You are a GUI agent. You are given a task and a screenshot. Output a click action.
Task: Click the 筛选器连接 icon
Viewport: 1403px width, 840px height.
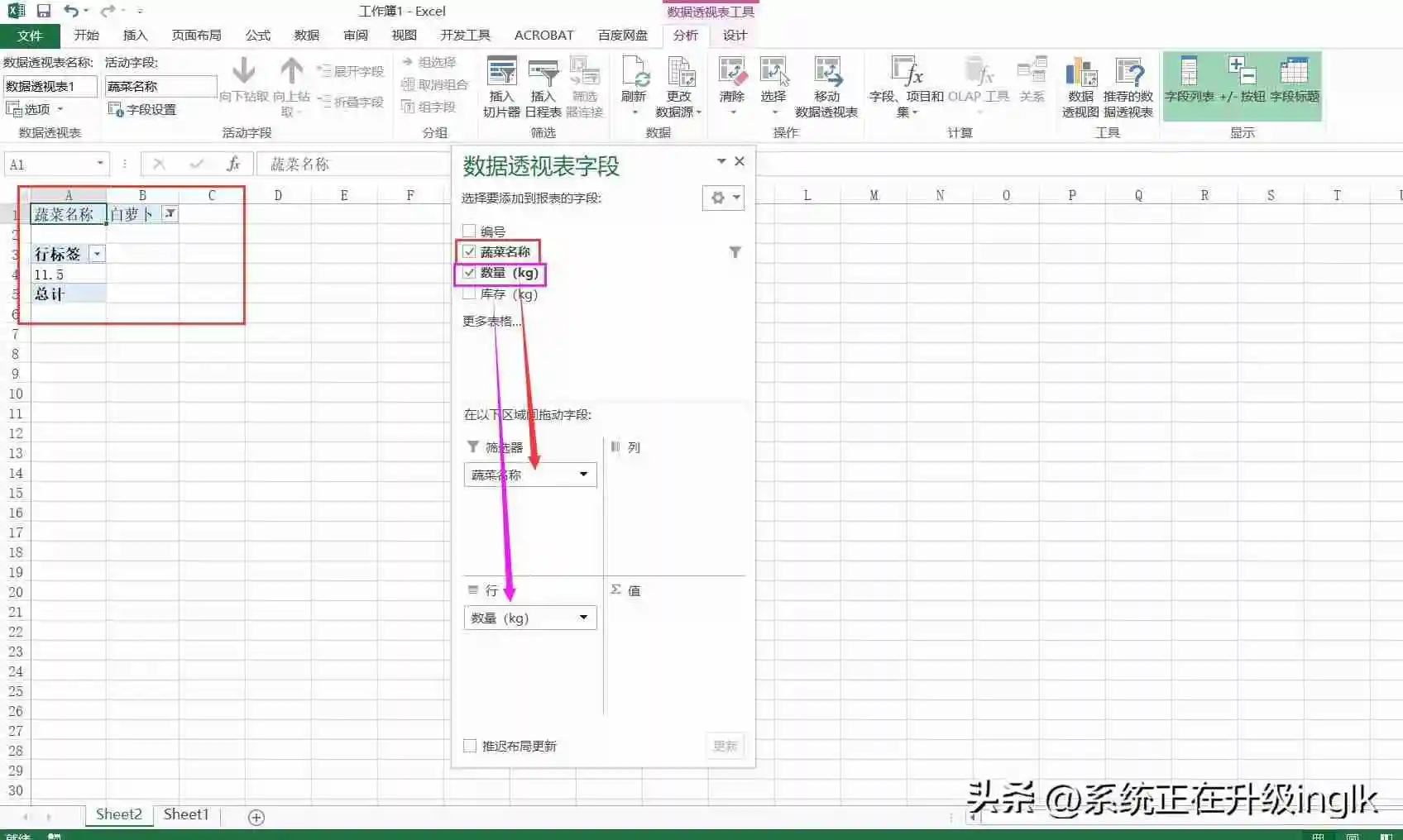click(585, 88)
